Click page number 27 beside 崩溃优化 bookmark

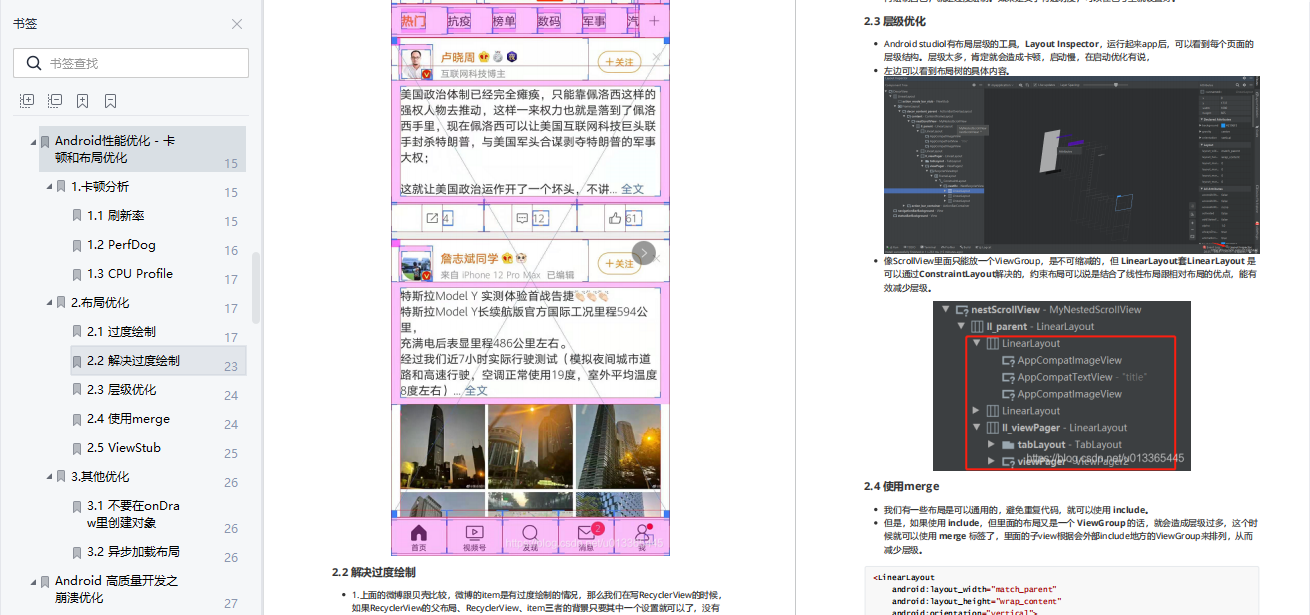pyautogui.click(x=231, y=604)
